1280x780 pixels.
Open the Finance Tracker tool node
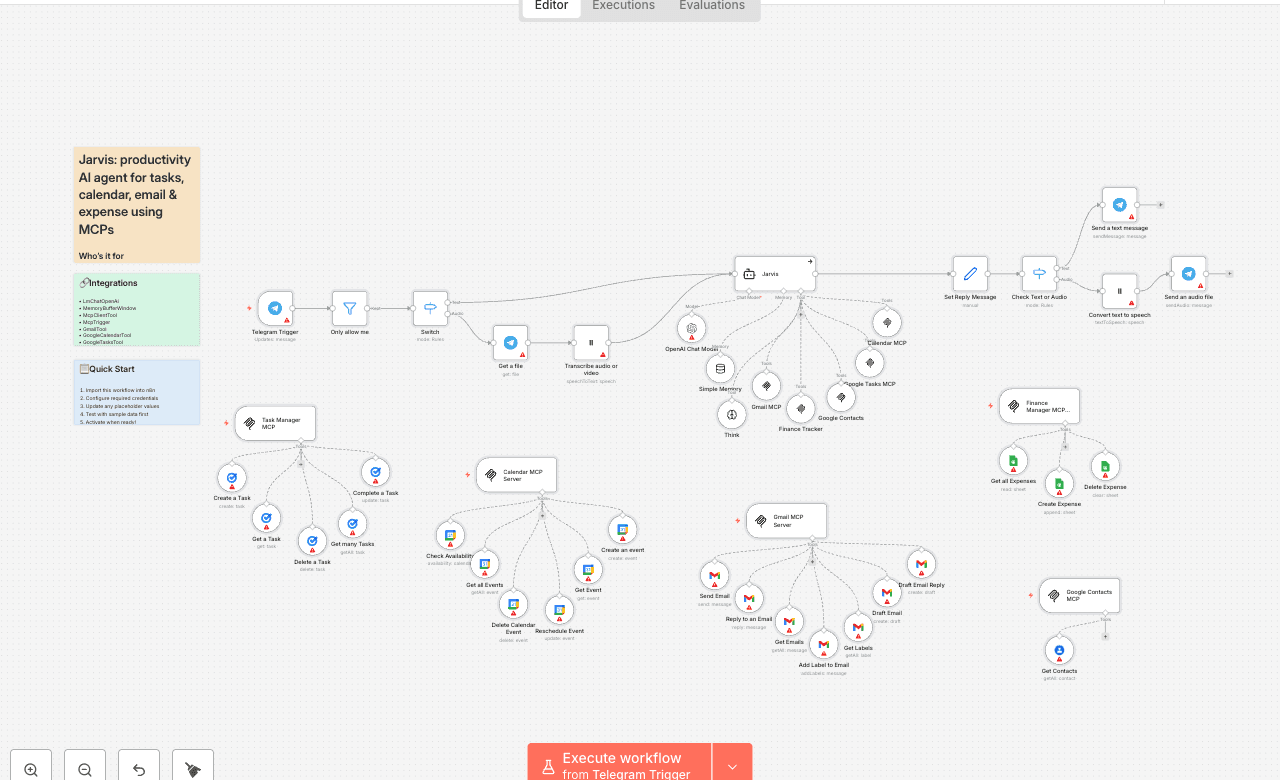click(801, 408)
